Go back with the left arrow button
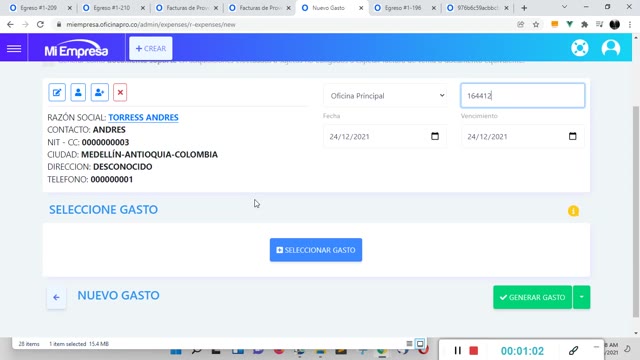Image resolution: width=640 pixels, height=360 pixels. (x=56, y=297)
